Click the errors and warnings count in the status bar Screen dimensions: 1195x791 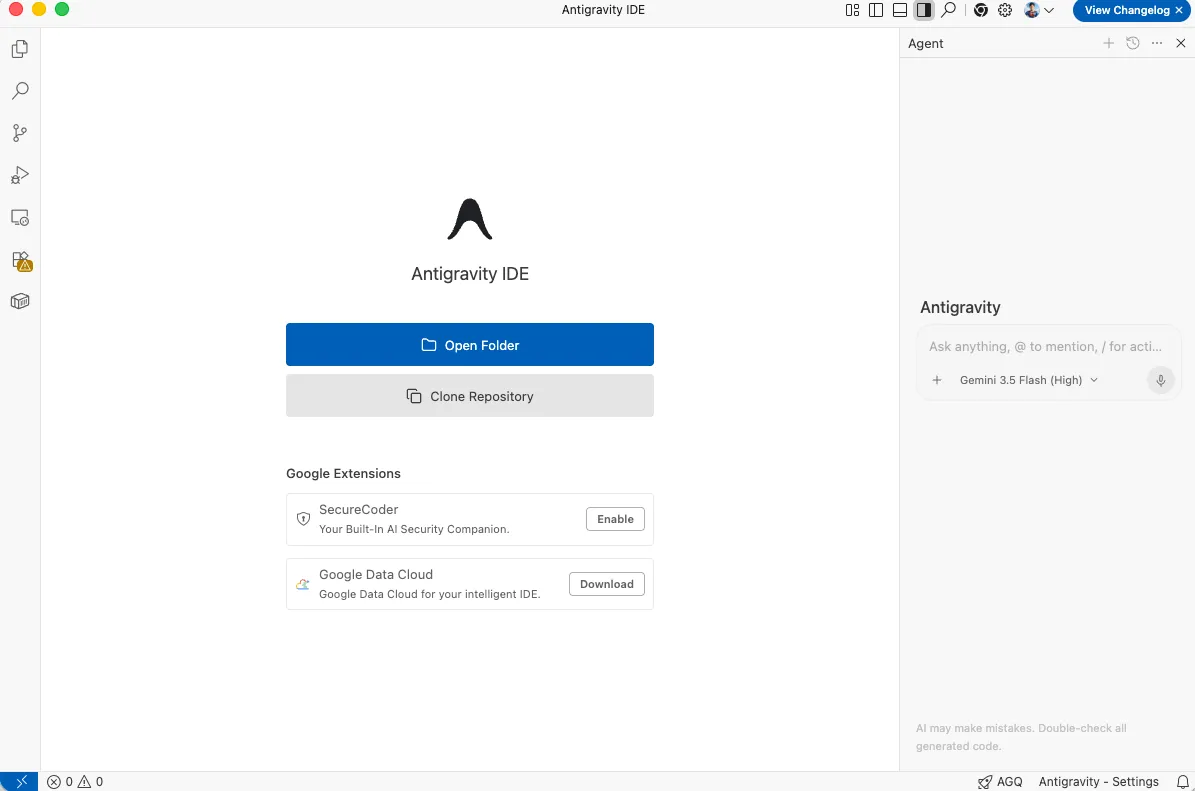(75, 782)
